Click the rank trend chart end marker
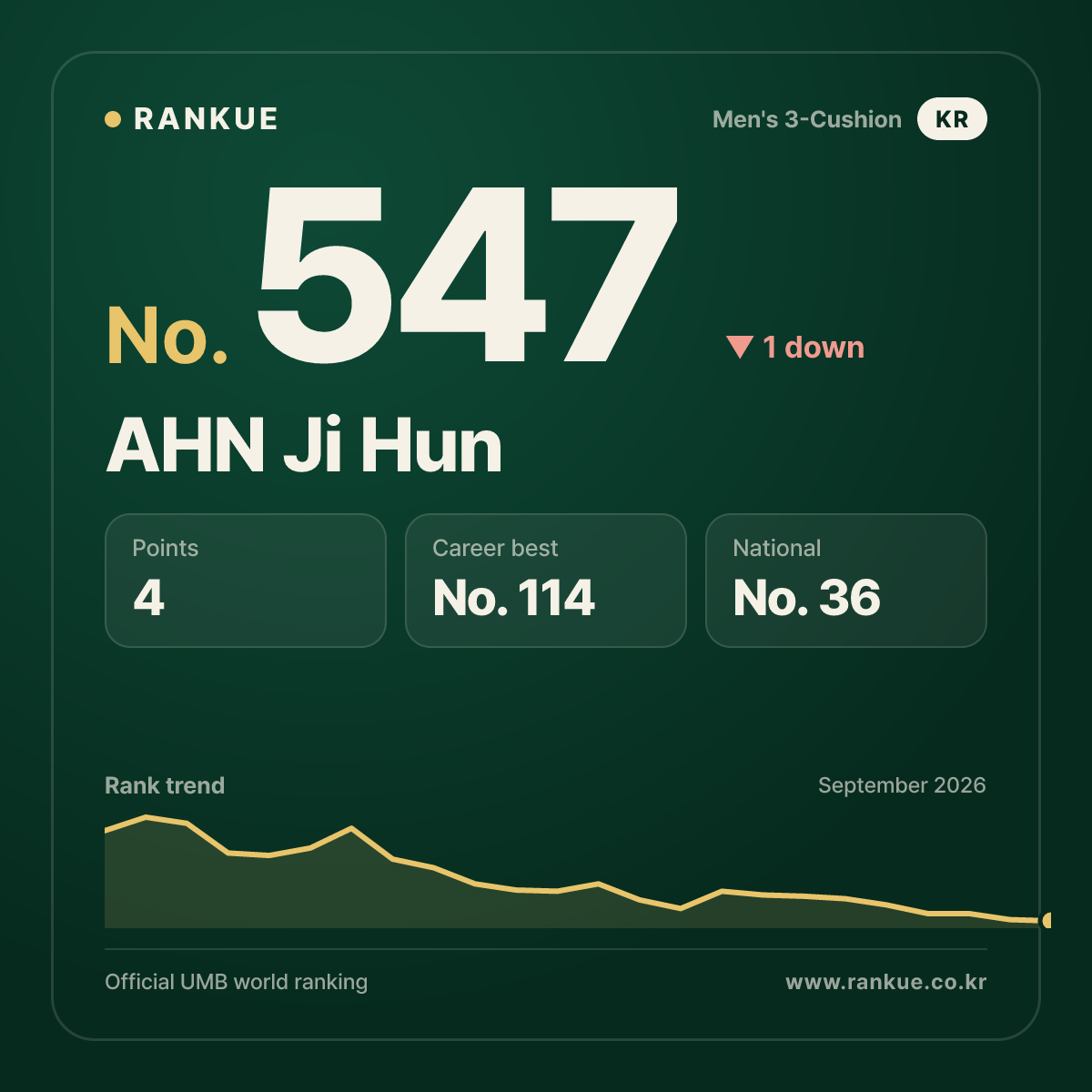The image size is (1092, 1092). coord(1046,920)
